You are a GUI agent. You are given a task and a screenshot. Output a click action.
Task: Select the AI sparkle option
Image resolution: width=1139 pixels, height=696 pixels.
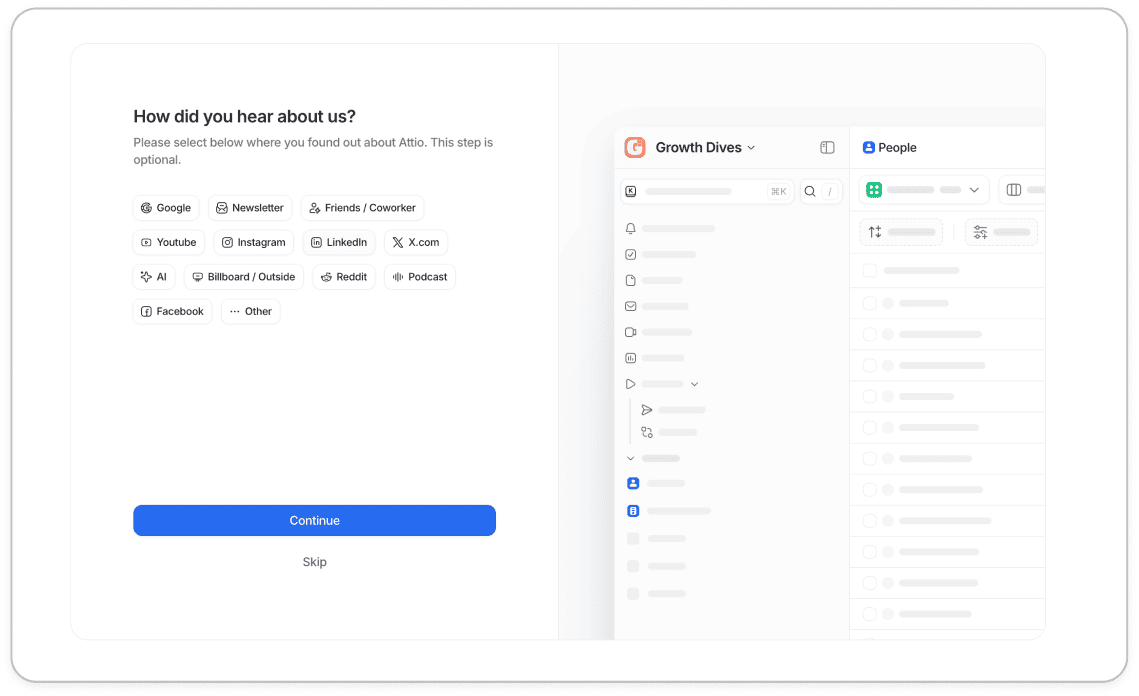tap(154, 277)
